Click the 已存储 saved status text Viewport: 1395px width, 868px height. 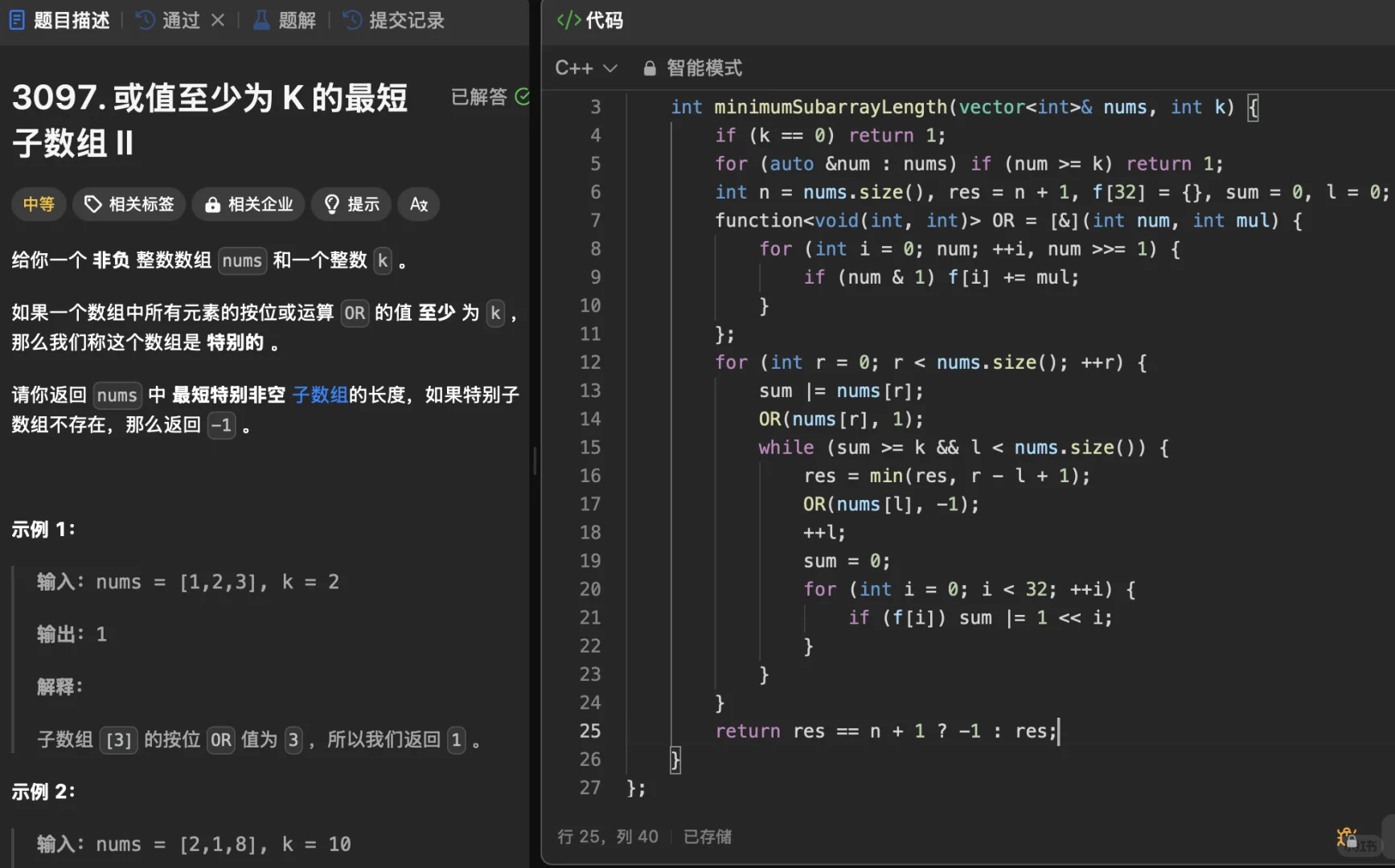tap(708, 837)
